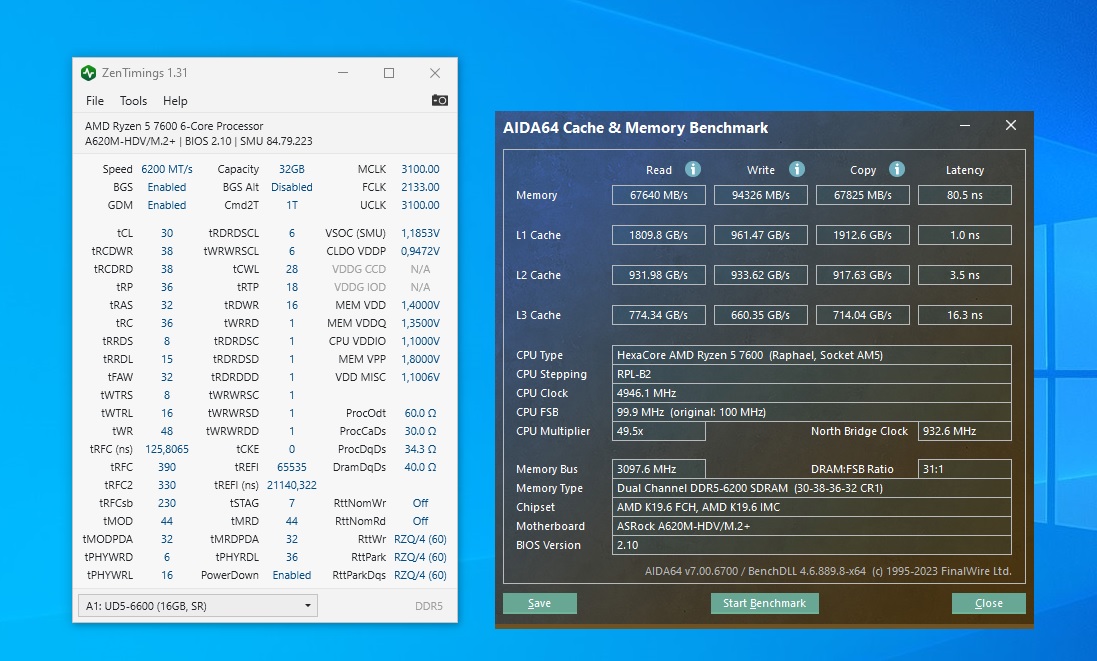
Task: Click the tREFI (ns) 21140,322 value
Action: point(292,485)
